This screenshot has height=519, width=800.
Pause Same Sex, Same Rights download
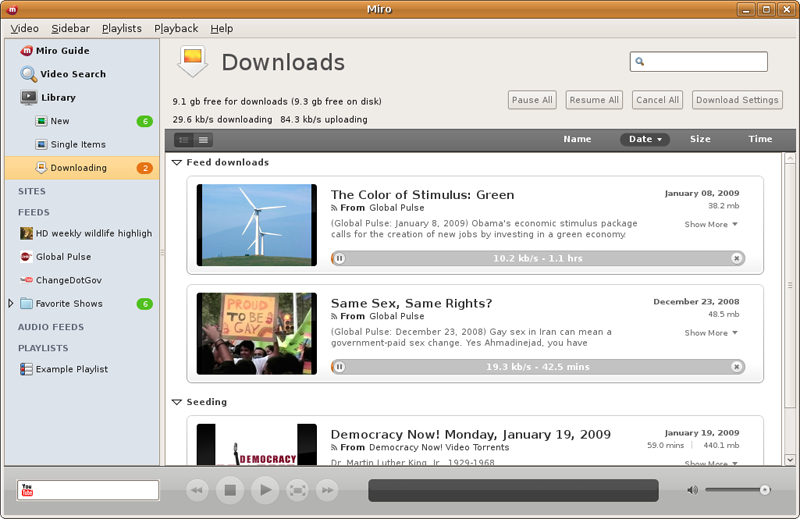pyautogui.click(x=340, y=367)
